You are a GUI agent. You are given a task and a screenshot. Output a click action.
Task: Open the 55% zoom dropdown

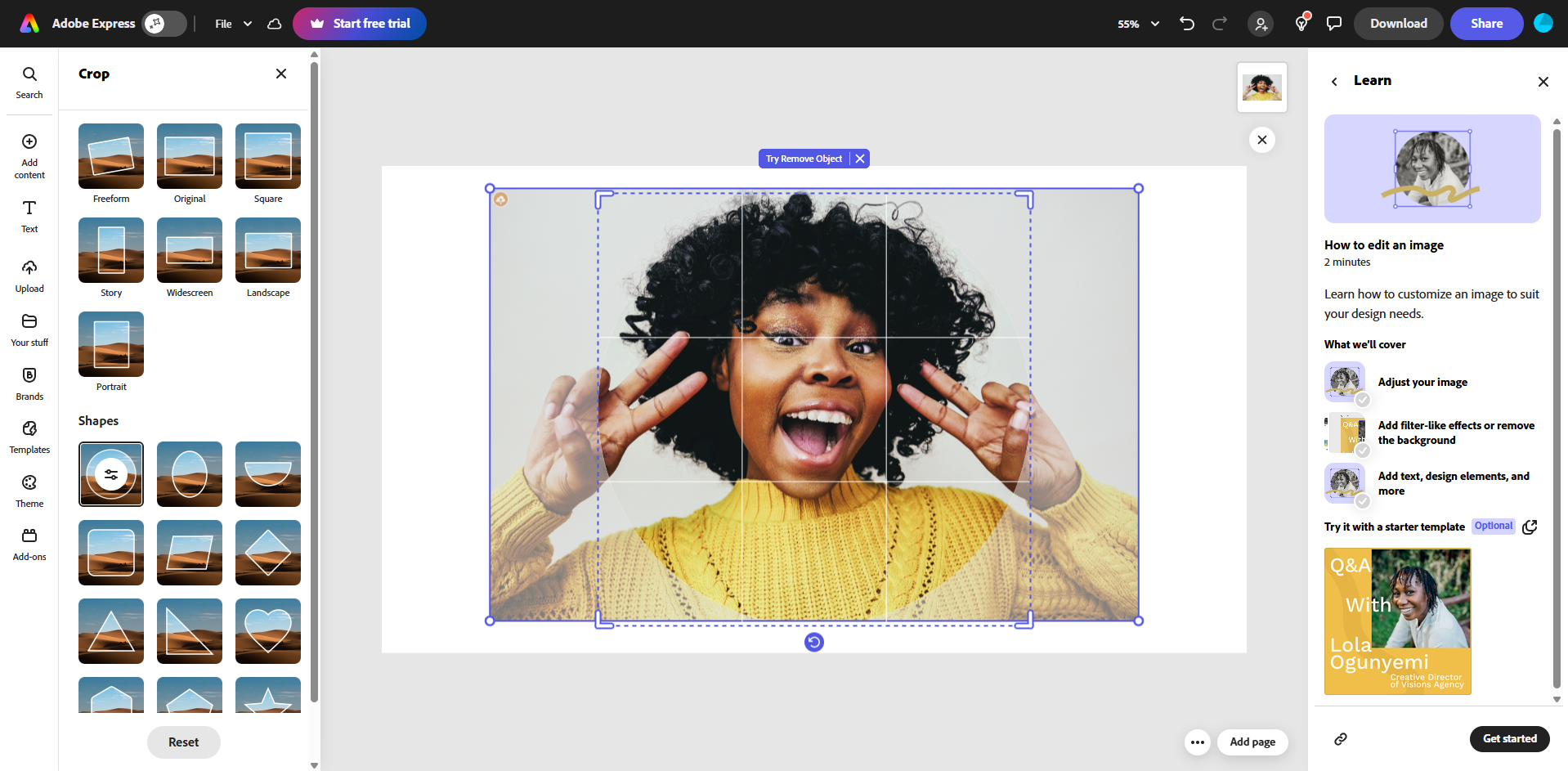(1137, 24)
